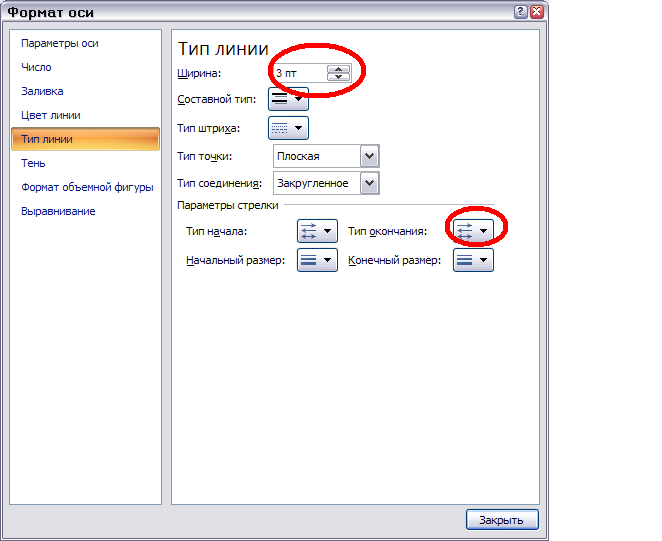Increase line width with up spinner arrow
This screenshot has height=541, width=662.
coord(340,68)
